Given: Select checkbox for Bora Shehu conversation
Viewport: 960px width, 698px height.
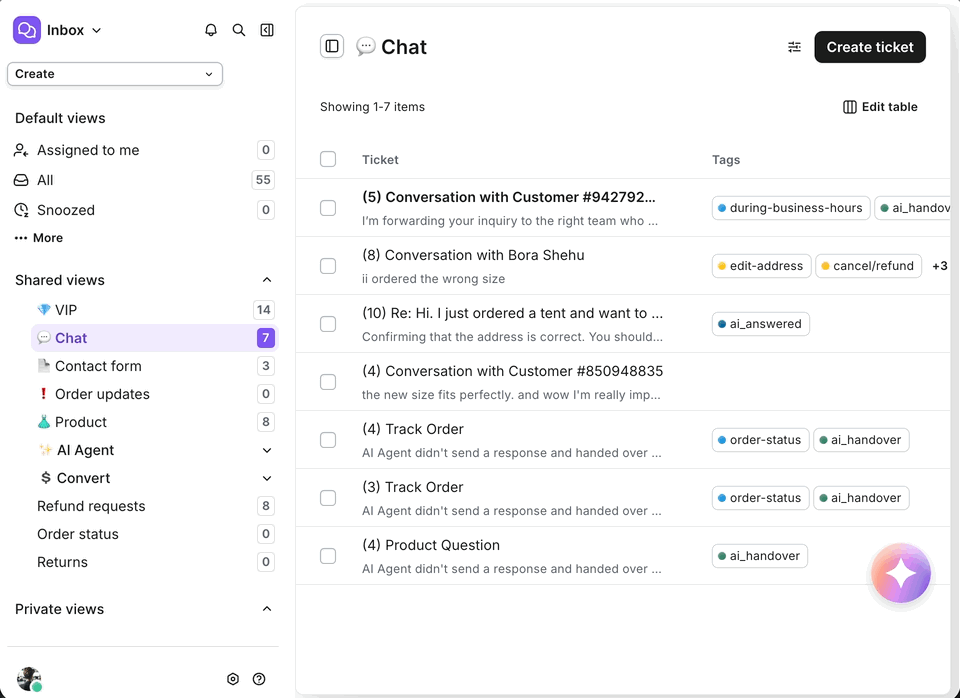Looking at the screenshot, I should coord(328,266).
